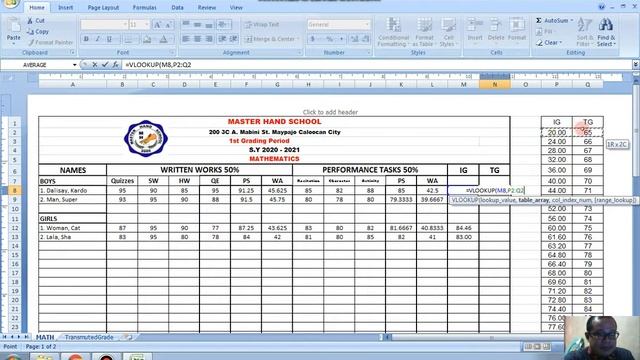The image size is (640, 360).
Task: Expand the AutoSum dropdown arrow
Action: tap(571, 20)
